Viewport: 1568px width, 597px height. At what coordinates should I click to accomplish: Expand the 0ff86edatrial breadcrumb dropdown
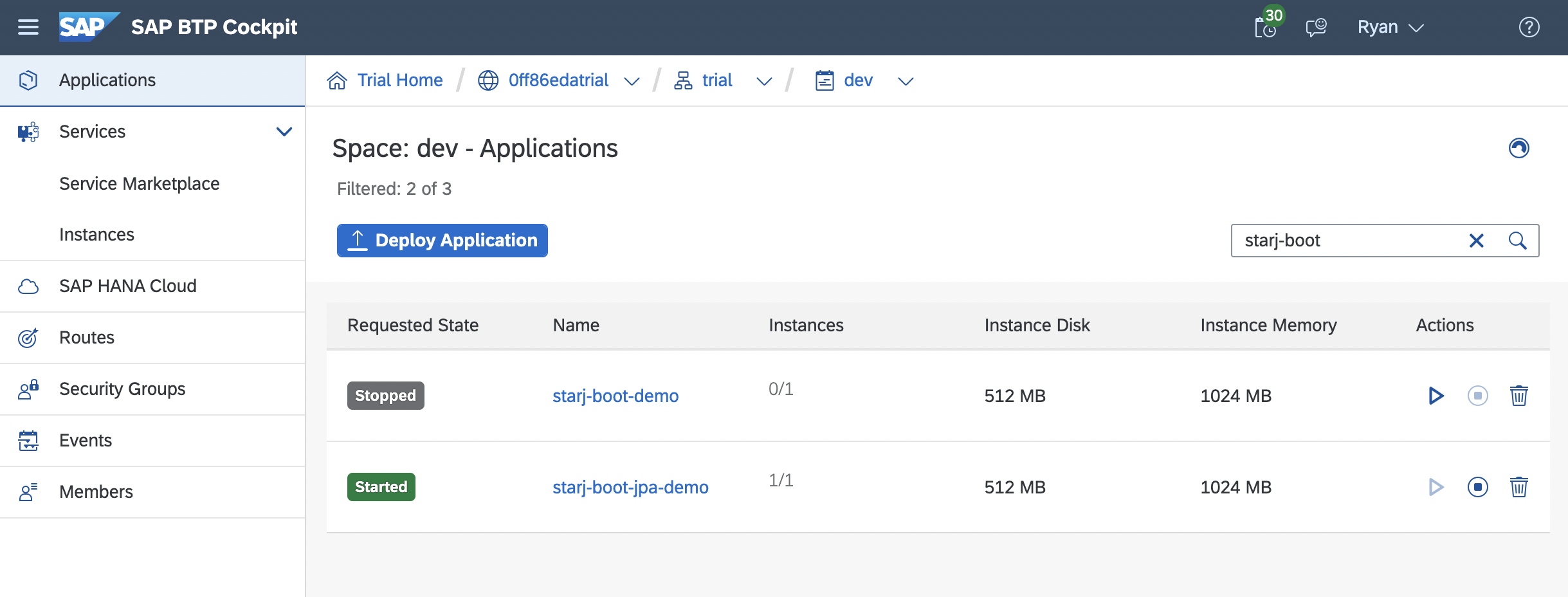[632, 81]
